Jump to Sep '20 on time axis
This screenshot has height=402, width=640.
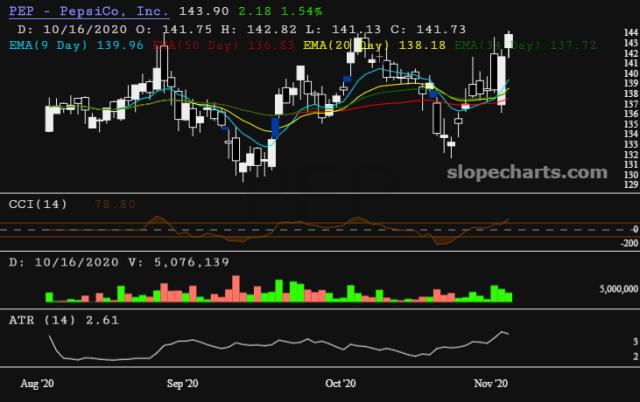(181, 383)
